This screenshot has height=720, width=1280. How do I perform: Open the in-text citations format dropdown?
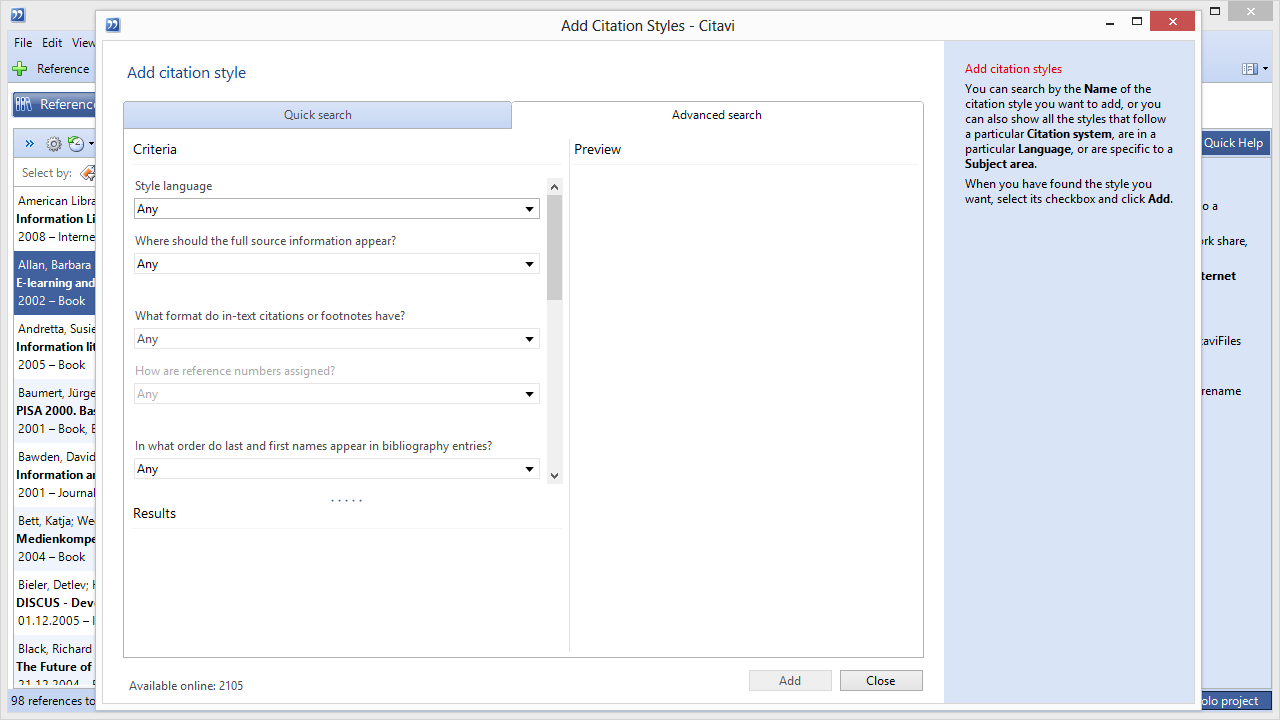529,338
